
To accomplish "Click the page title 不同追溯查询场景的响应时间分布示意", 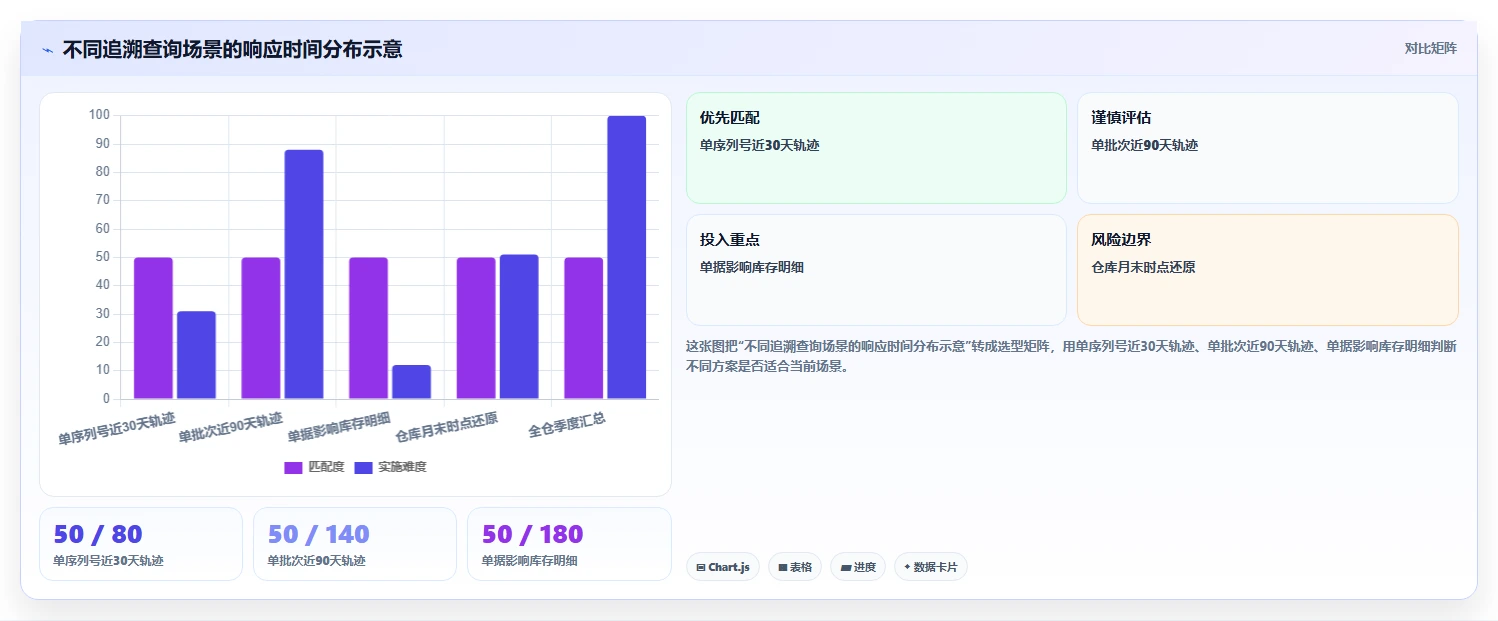I will 232,49.
